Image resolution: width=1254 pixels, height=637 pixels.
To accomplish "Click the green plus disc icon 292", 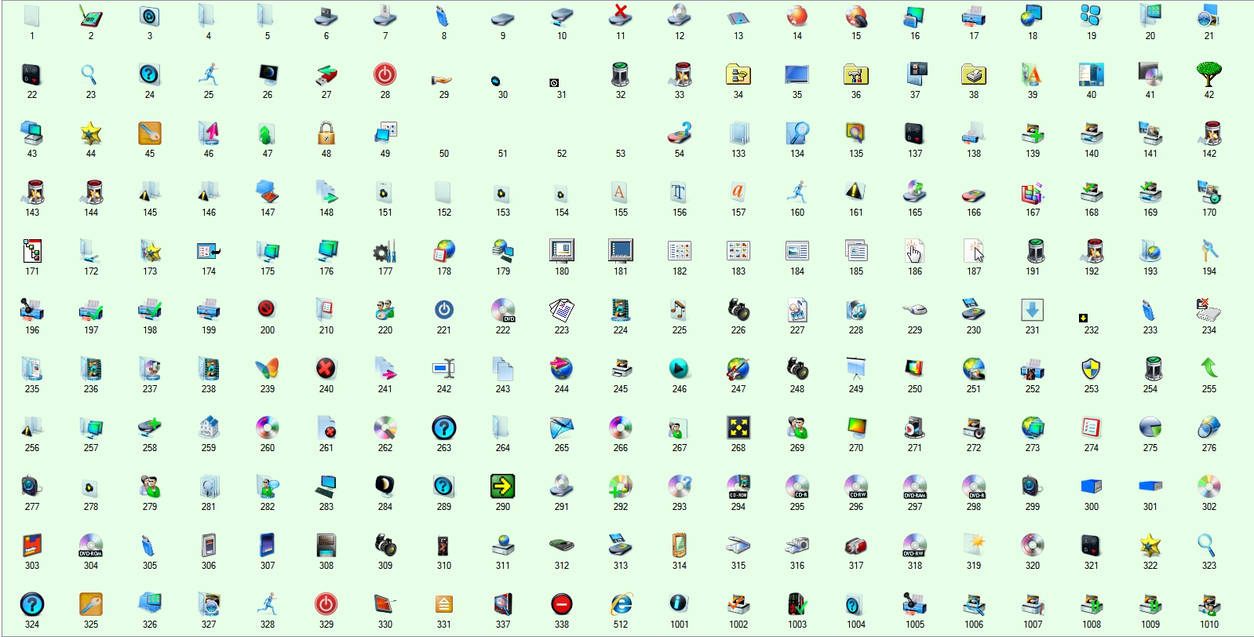I will (620, 487).
